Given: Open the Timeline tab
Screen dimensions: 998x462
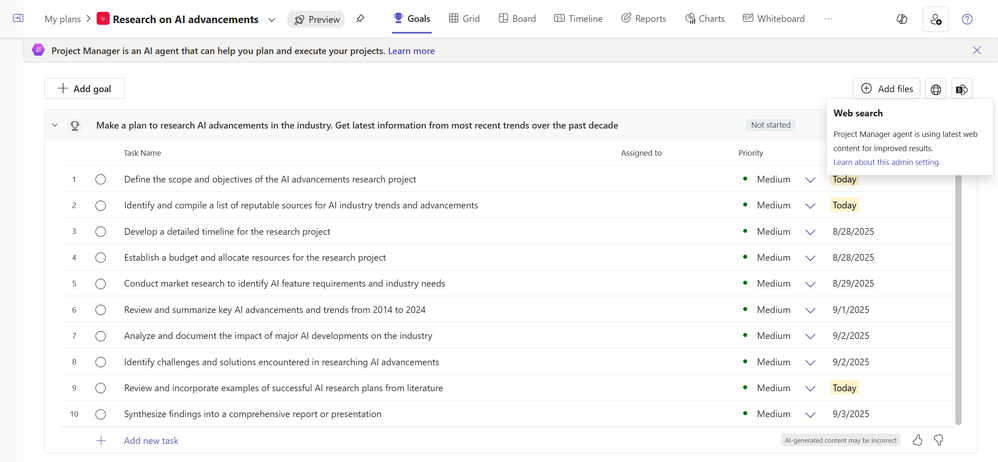Looking at the screenshot, I should (578, 19).
